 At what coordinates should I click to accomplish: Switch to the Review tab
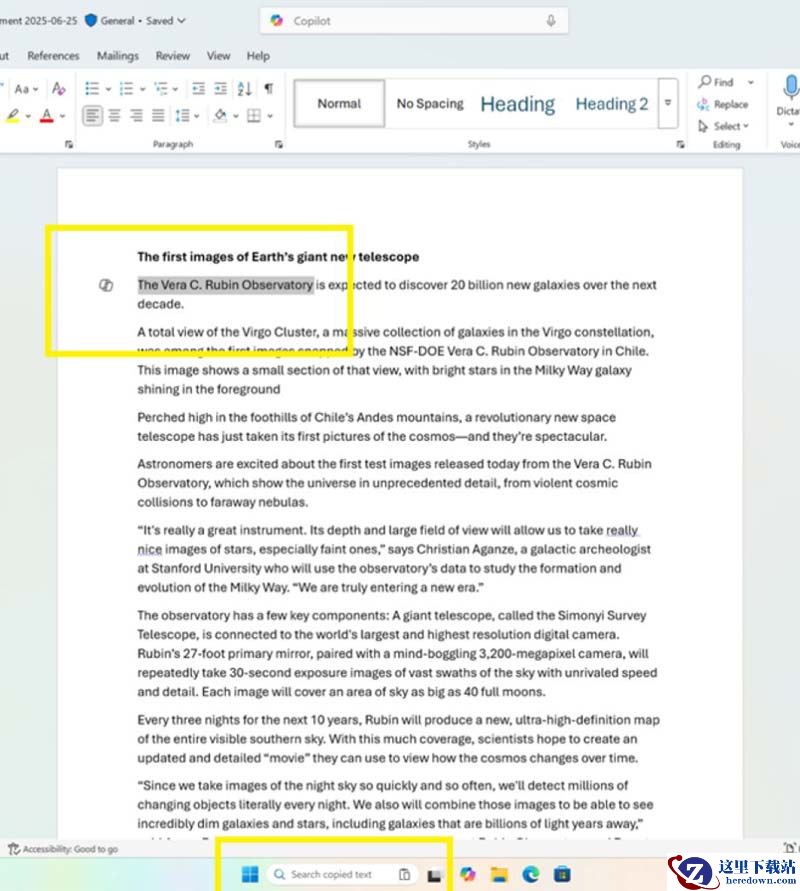coord(172,56)
